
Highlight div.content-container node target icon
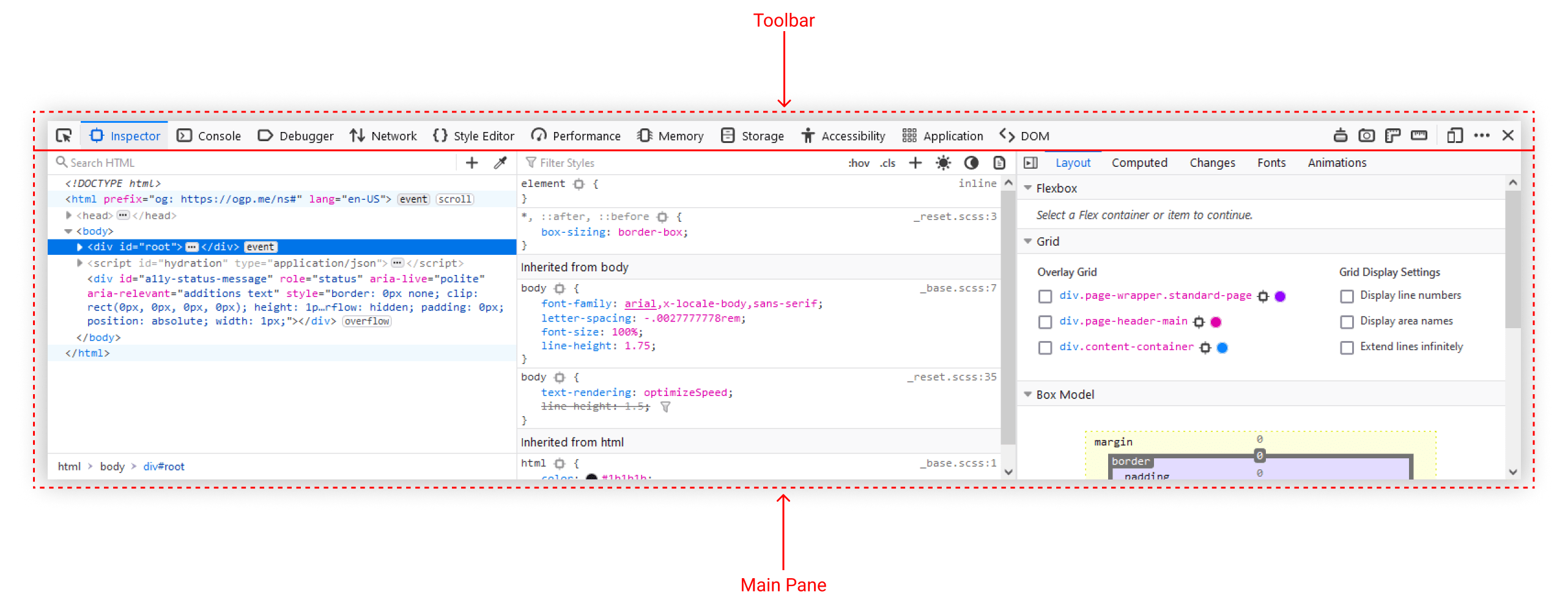tap(1205, 348)
